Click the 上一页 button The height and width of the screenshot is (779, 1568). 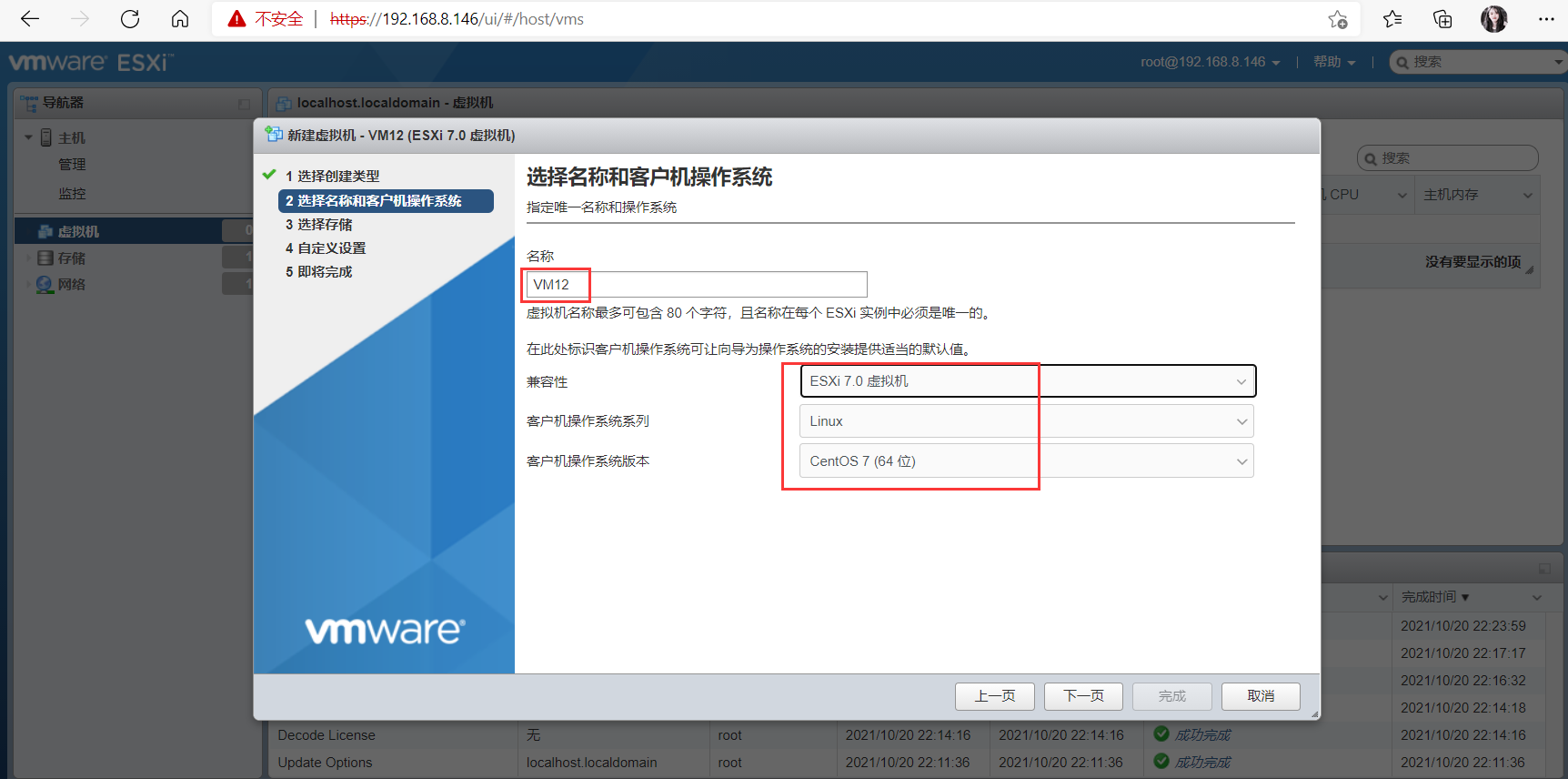pos(995,696)
